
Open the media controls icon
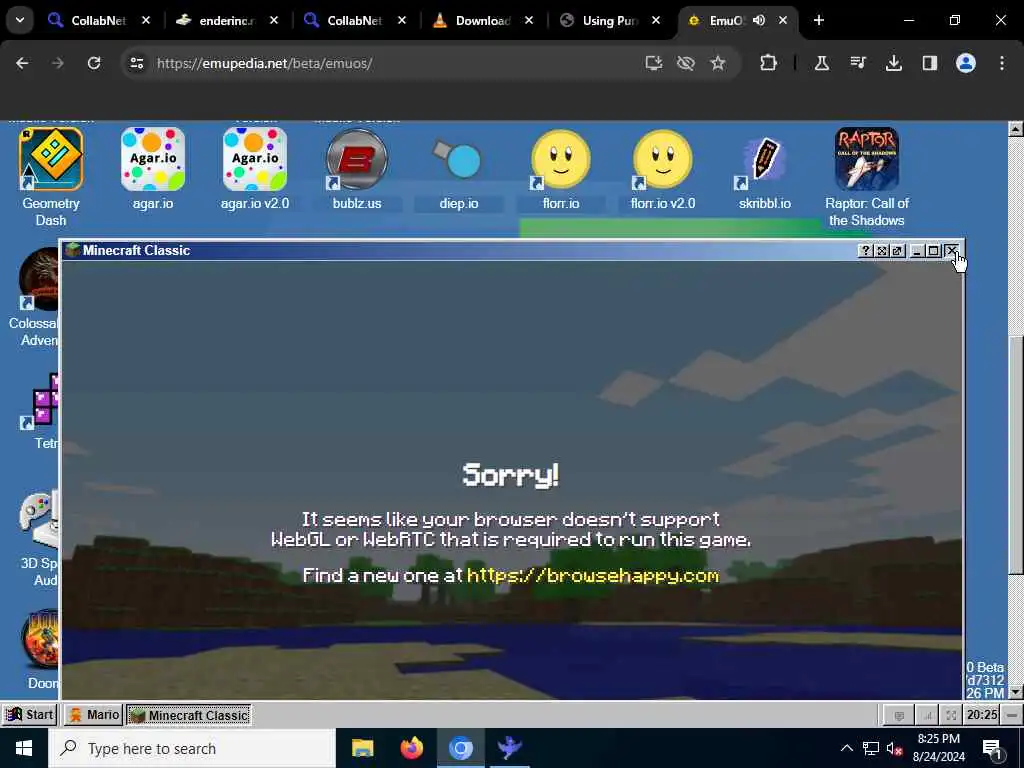point(857,63)
